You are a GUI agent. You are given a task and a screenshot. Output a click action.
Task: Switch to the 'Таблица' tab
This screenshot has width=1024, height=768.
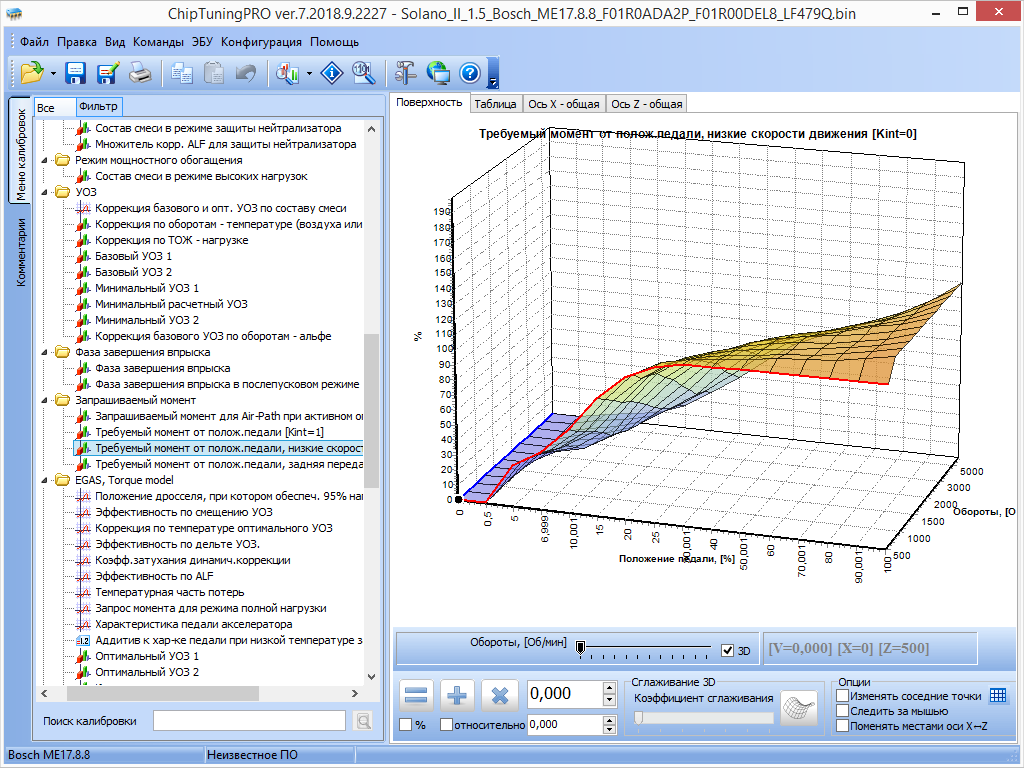(495, 104)
